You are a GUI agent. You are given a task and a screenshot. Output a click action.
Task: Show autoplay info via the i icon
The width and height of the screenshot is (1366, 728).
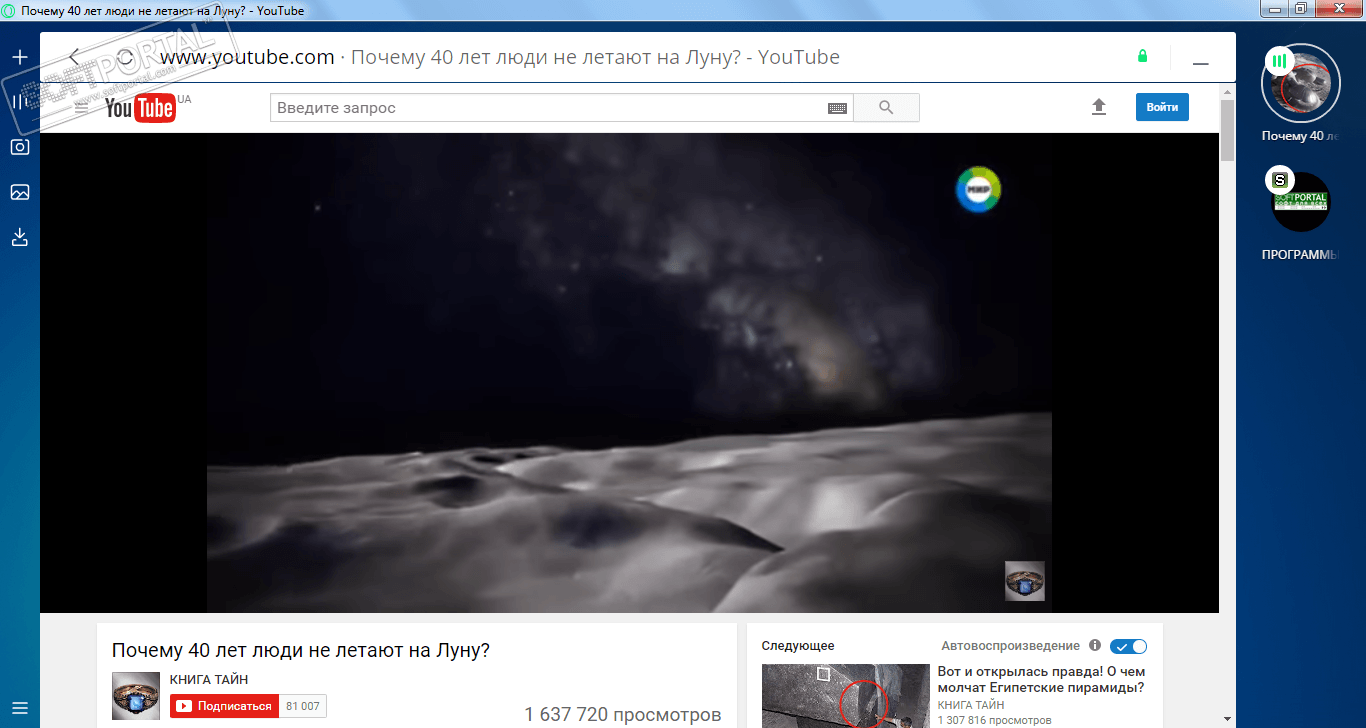coord(1095,646)
